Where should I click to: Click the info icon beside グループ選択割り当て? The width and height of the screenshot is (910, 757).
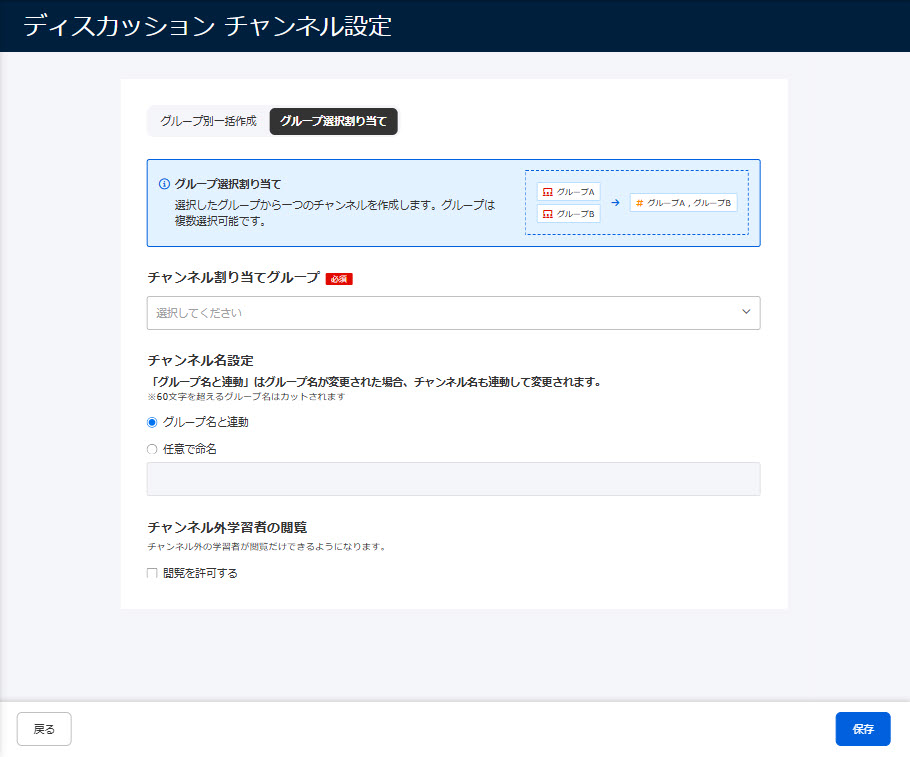(164, 184)
